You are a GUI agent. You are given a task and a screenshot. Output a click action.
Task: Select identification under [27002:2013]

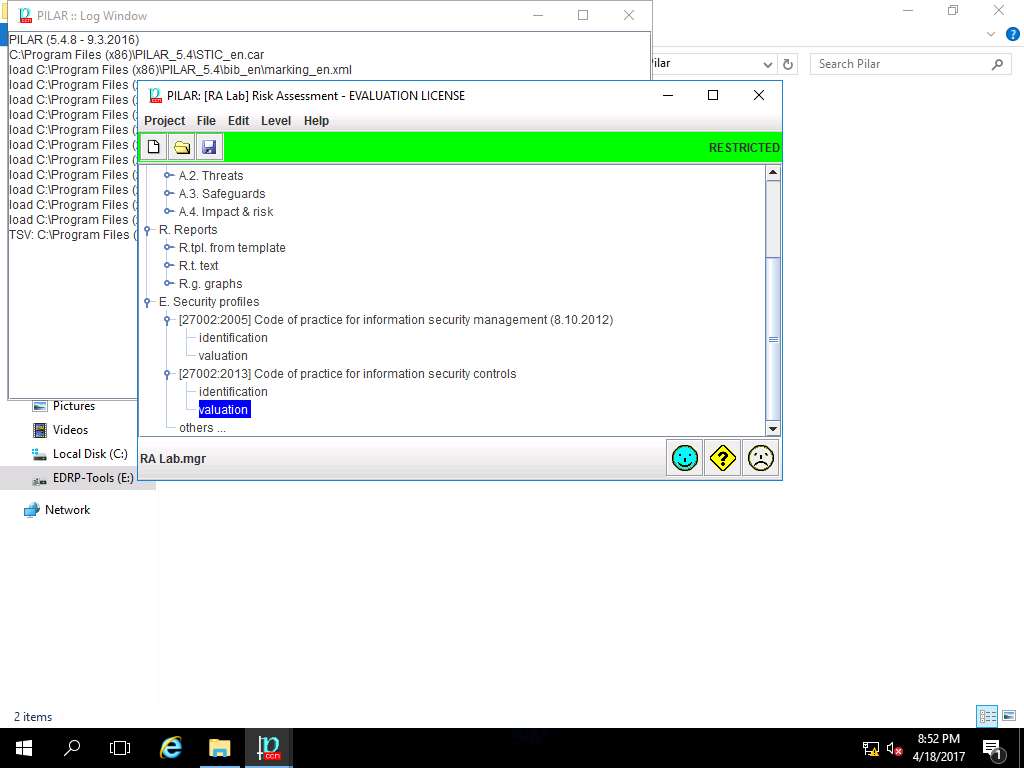(233, 392)
